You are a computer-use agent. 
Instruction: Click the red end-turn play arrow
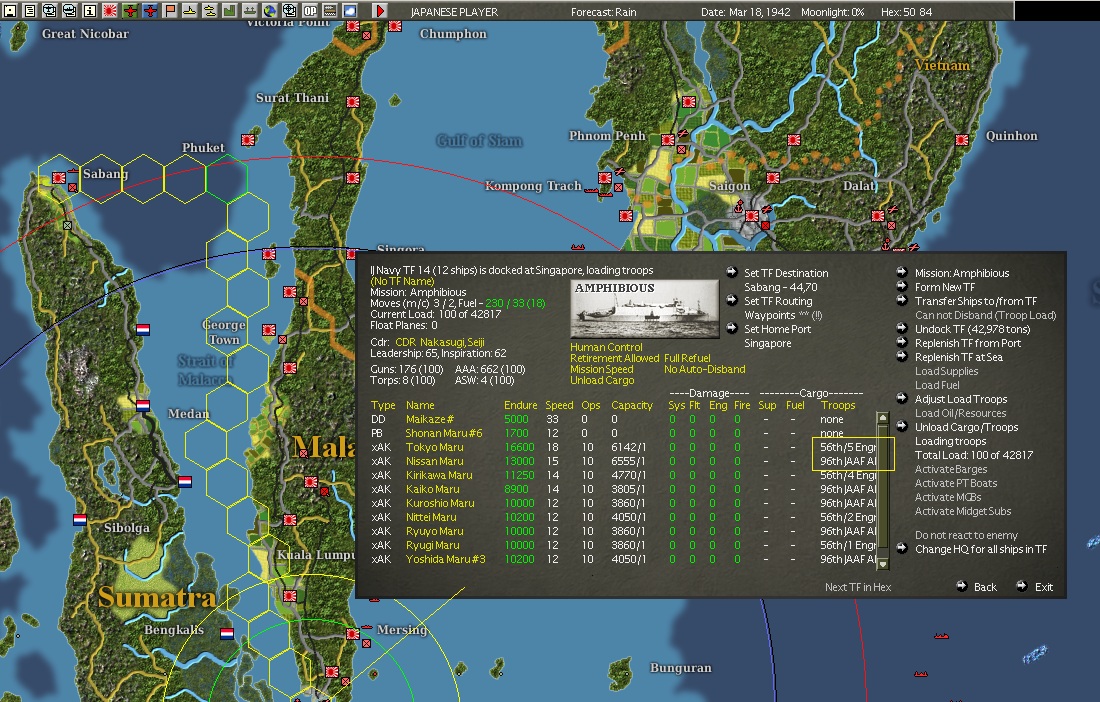[379, 11]
